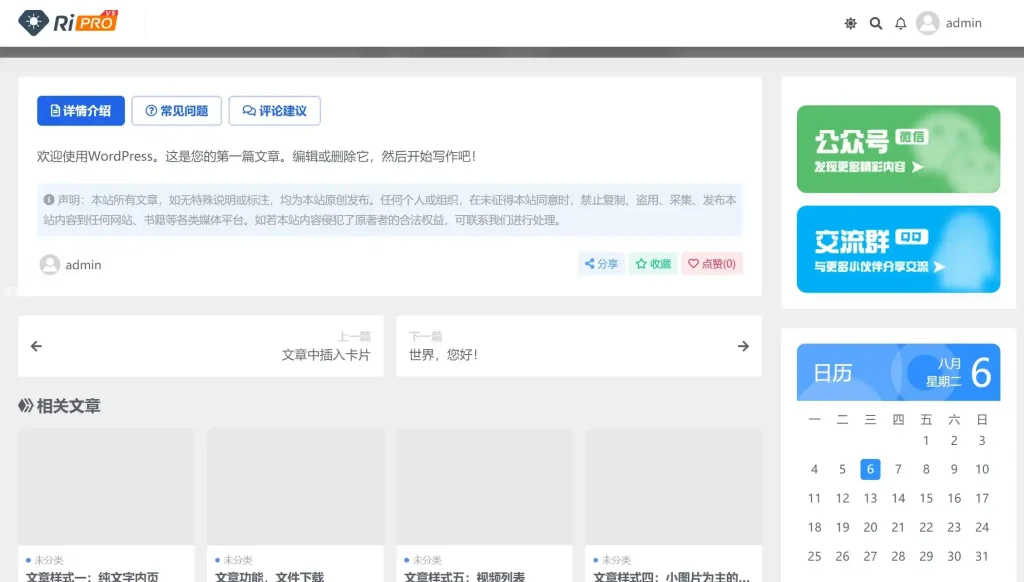The height and width of the screenshot is (582, 1024).
Task: Click the RiPro logo in the header
Action: coord(65,21)
